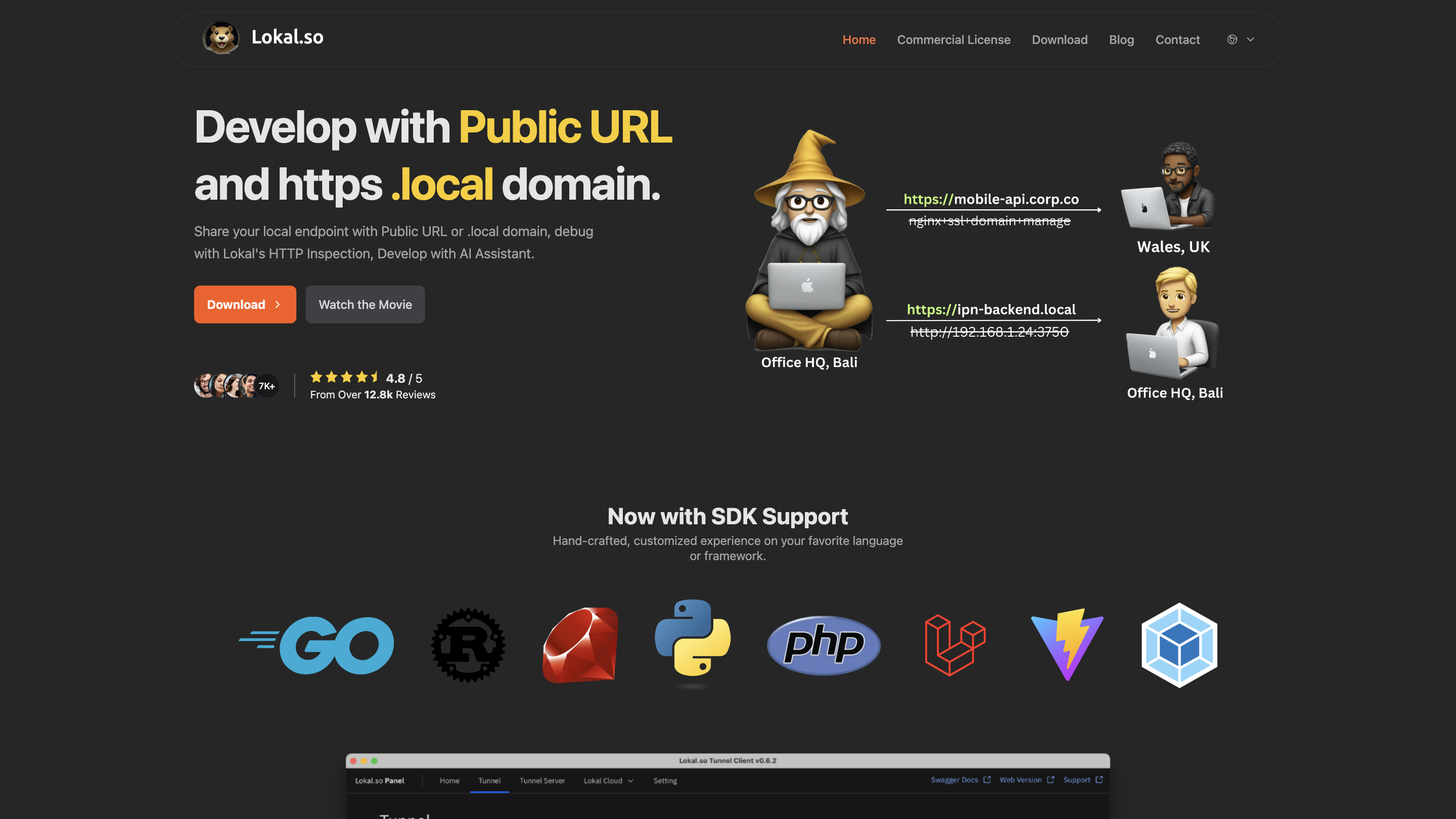
Task: Click the Vite lightning logo
Action: (x=1067, y=644)
